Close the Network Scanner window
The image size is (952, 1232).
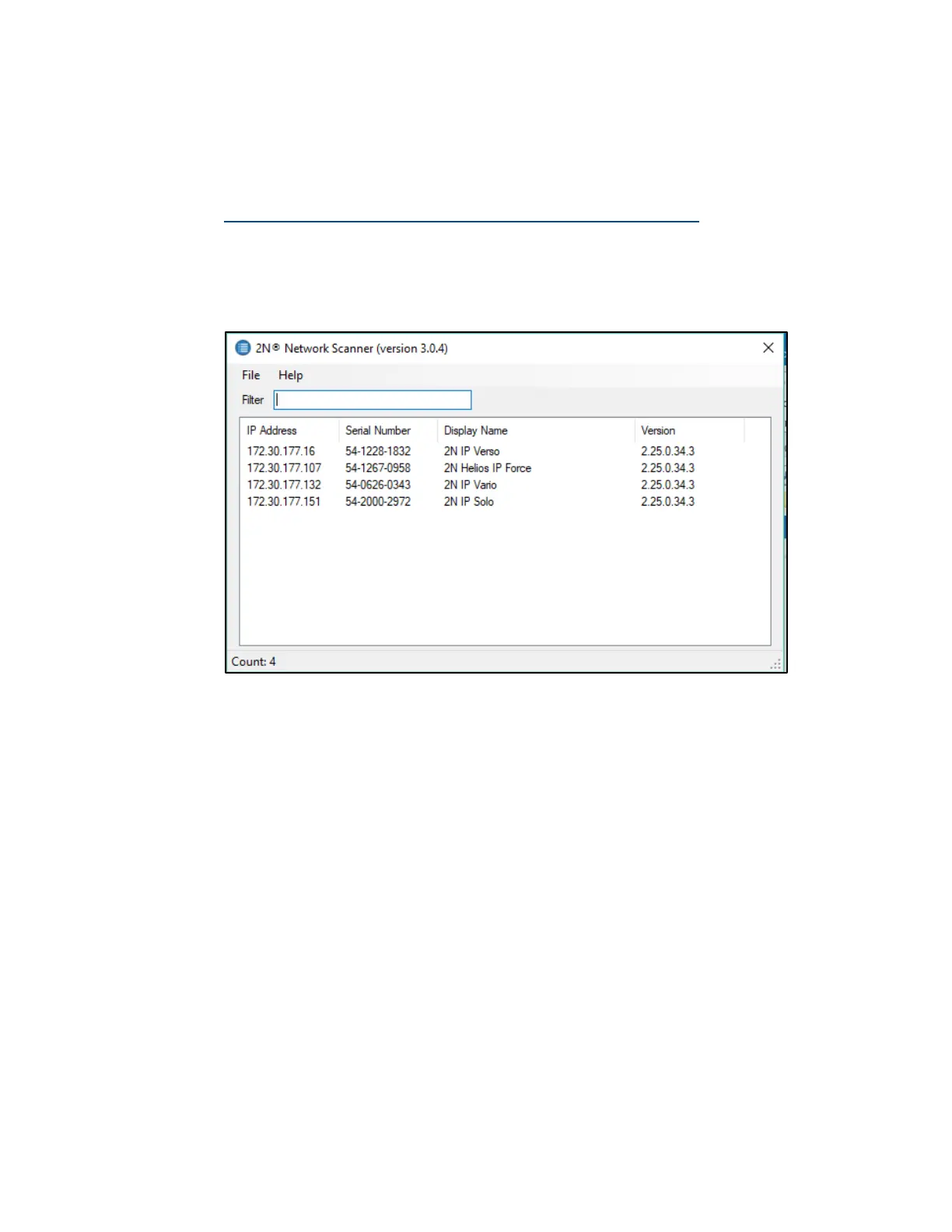point(768,348)
